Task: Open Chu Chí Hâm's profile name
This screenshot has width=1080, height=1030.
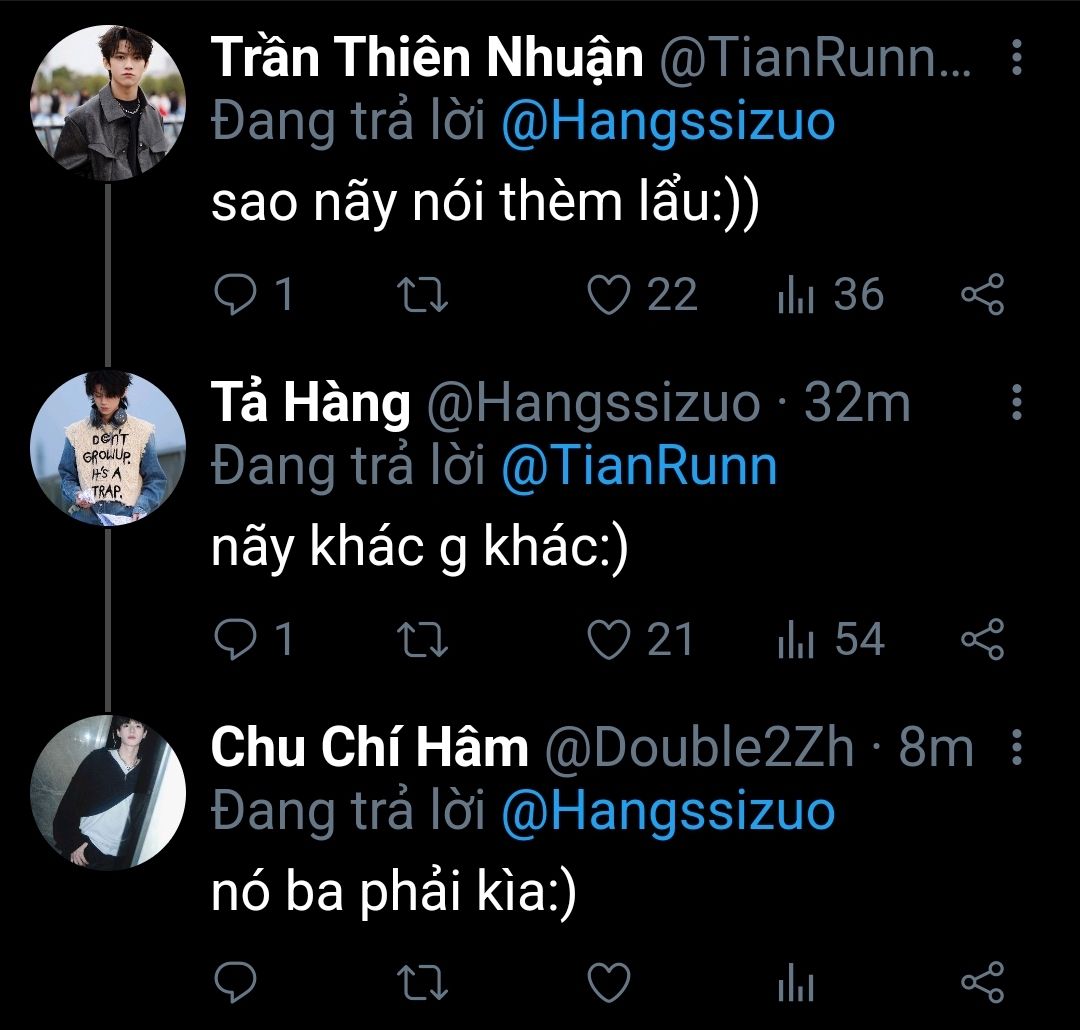Action: (x=370, y=748)
